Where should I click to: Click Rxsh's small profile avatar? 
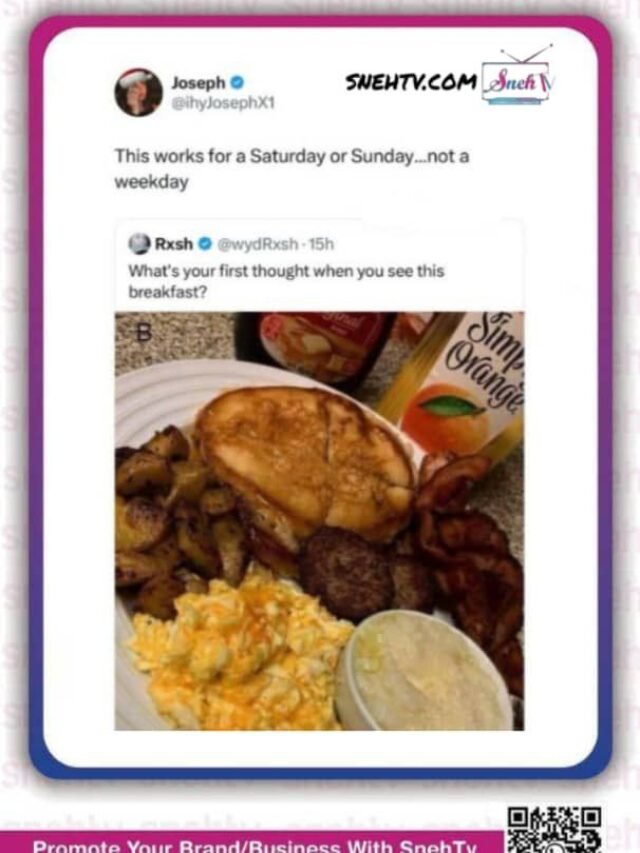coord(139,244)
